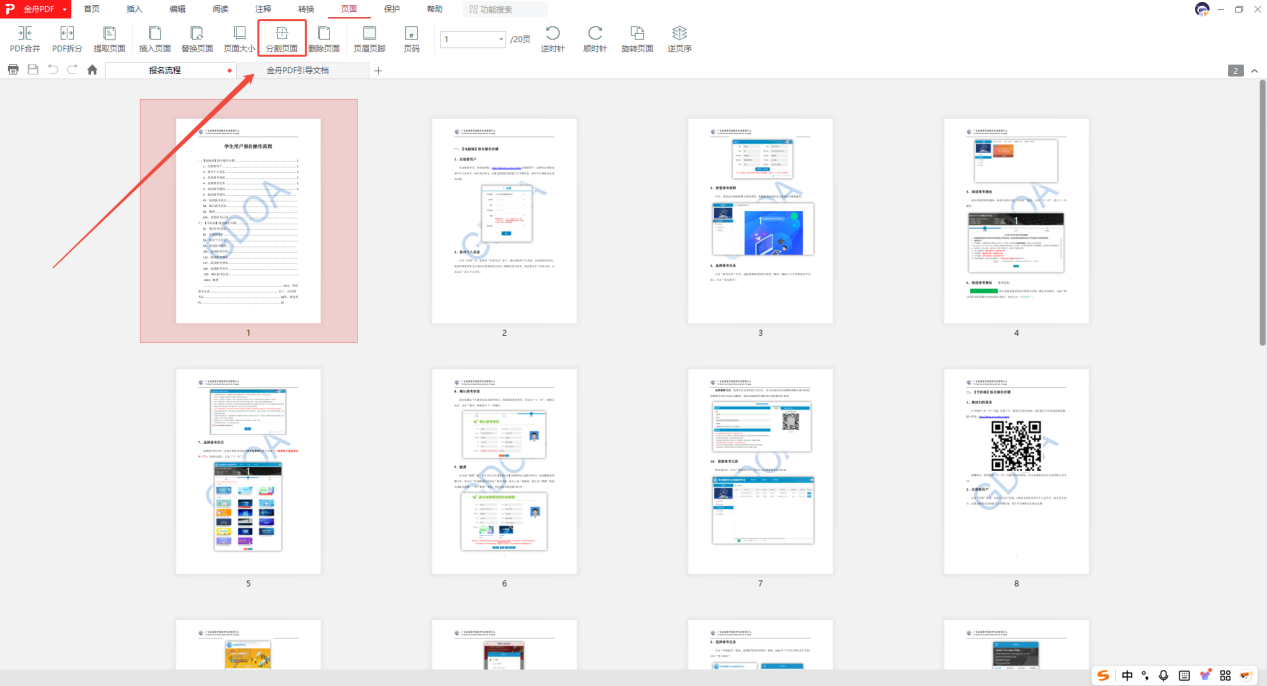Click the 页面大小 page size tool
Screen dimensions: 1267x686
click(x=239, y=40)
